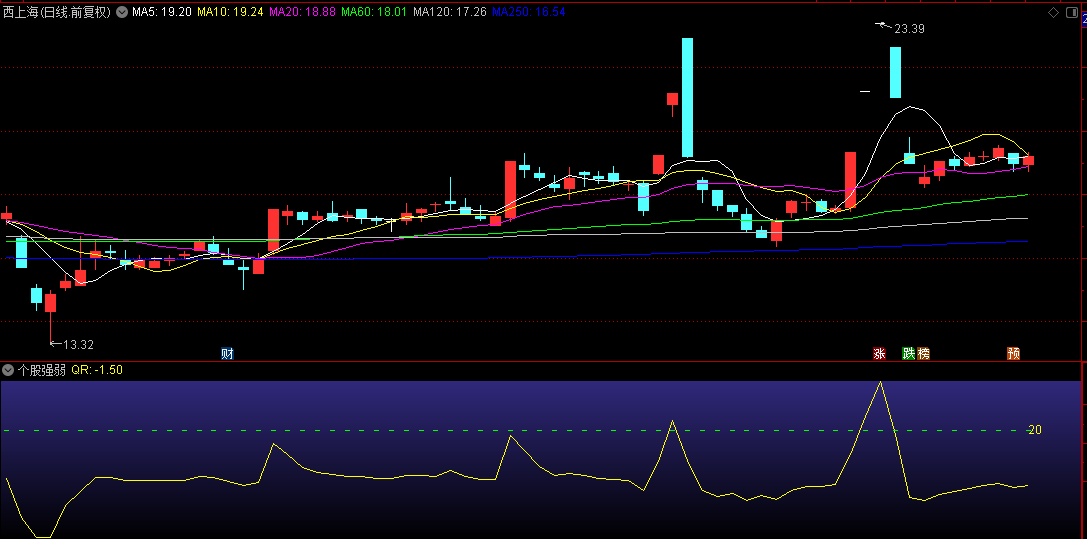
Task: Open the dropdown arrow beside 西上海 title
Action: [122, 12]
